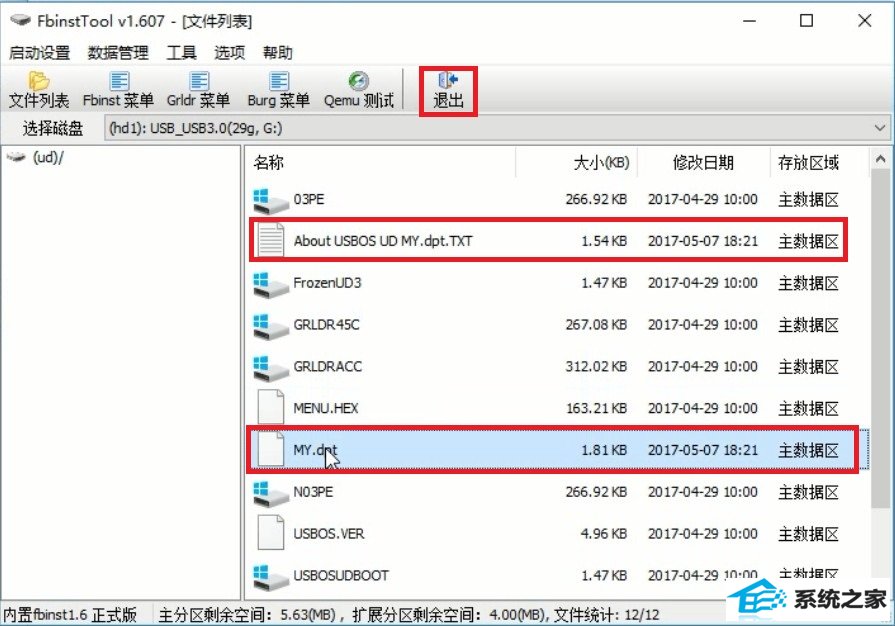This screenshot has width=895, height=626.
Task: Open the 工具 menu
Action: click(182, 52)
